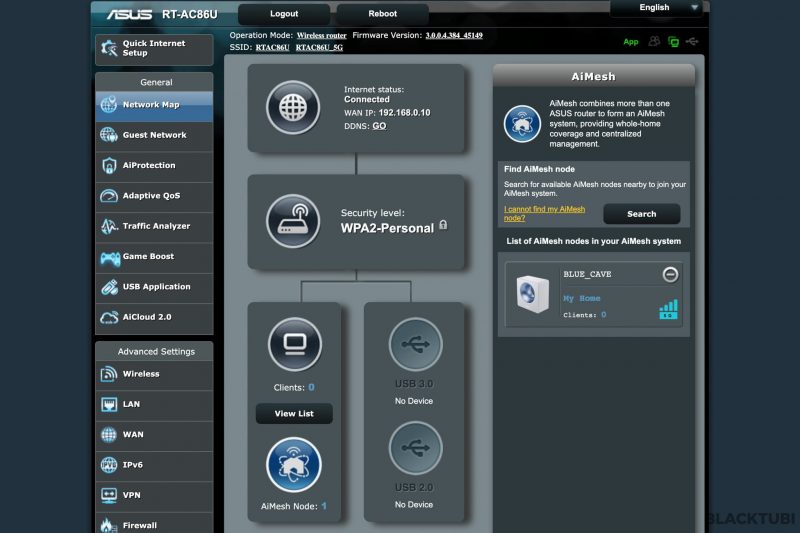Click the USB Application pencil icon
Screen dimensions: 800x533
coord(109,287)
